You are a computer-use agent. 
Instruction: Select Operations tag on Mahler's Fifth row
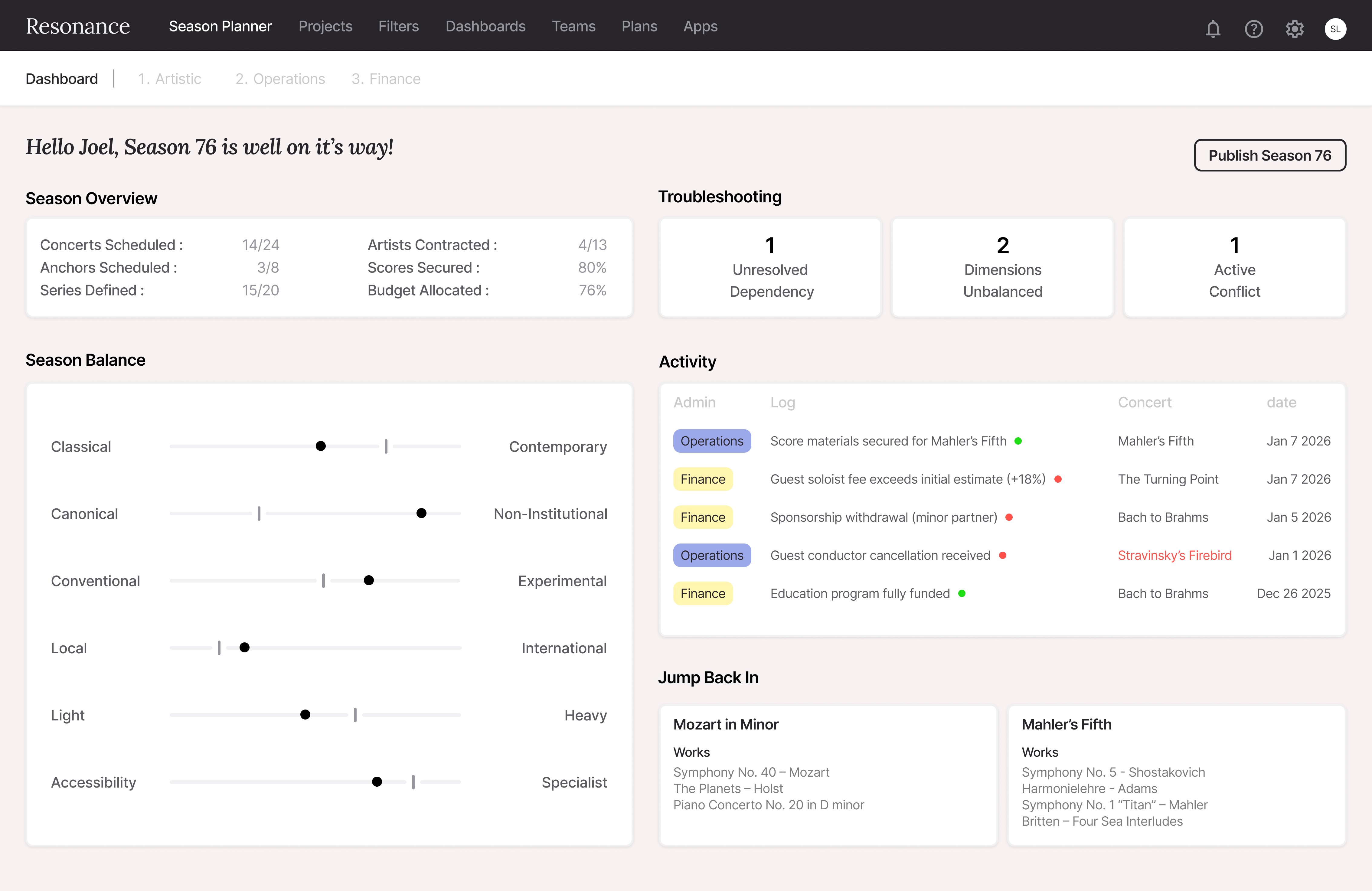tap(711, 441)
